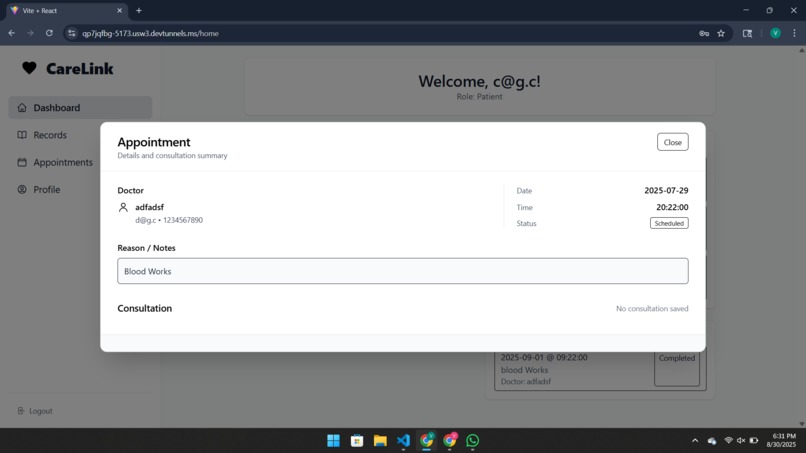Close the Appointment dialog

point(672,142)
